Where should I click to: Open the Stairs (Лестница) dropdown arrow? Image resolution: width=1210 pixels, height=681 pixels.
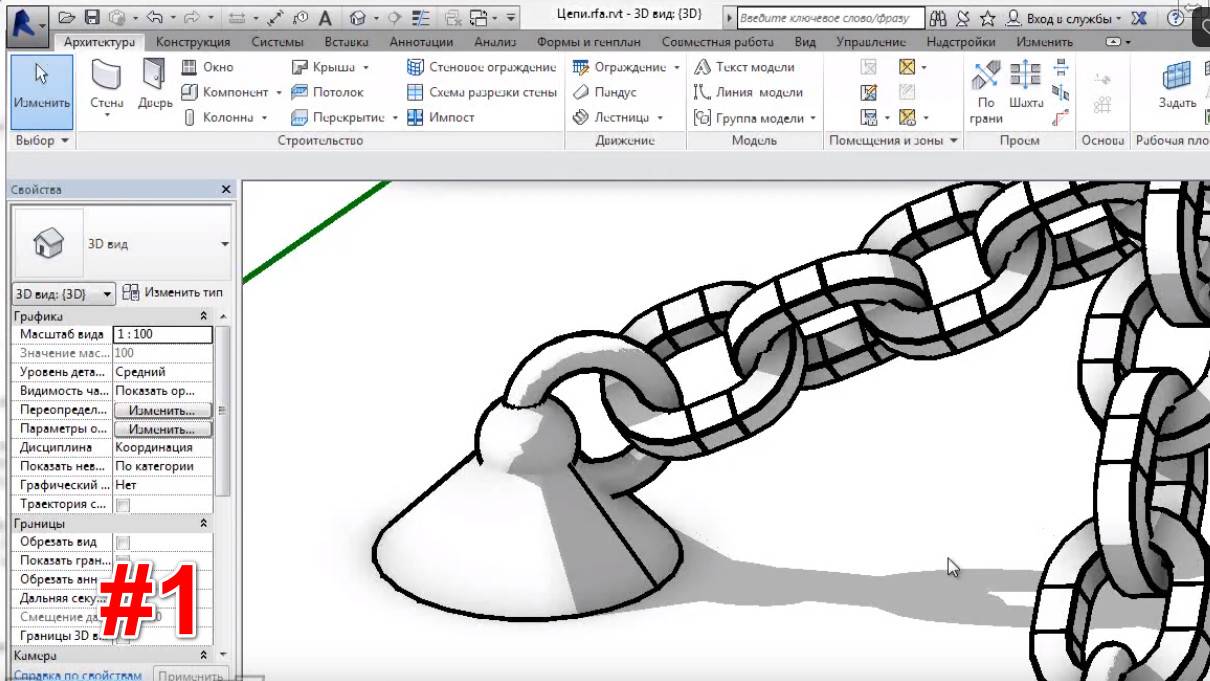660,118
